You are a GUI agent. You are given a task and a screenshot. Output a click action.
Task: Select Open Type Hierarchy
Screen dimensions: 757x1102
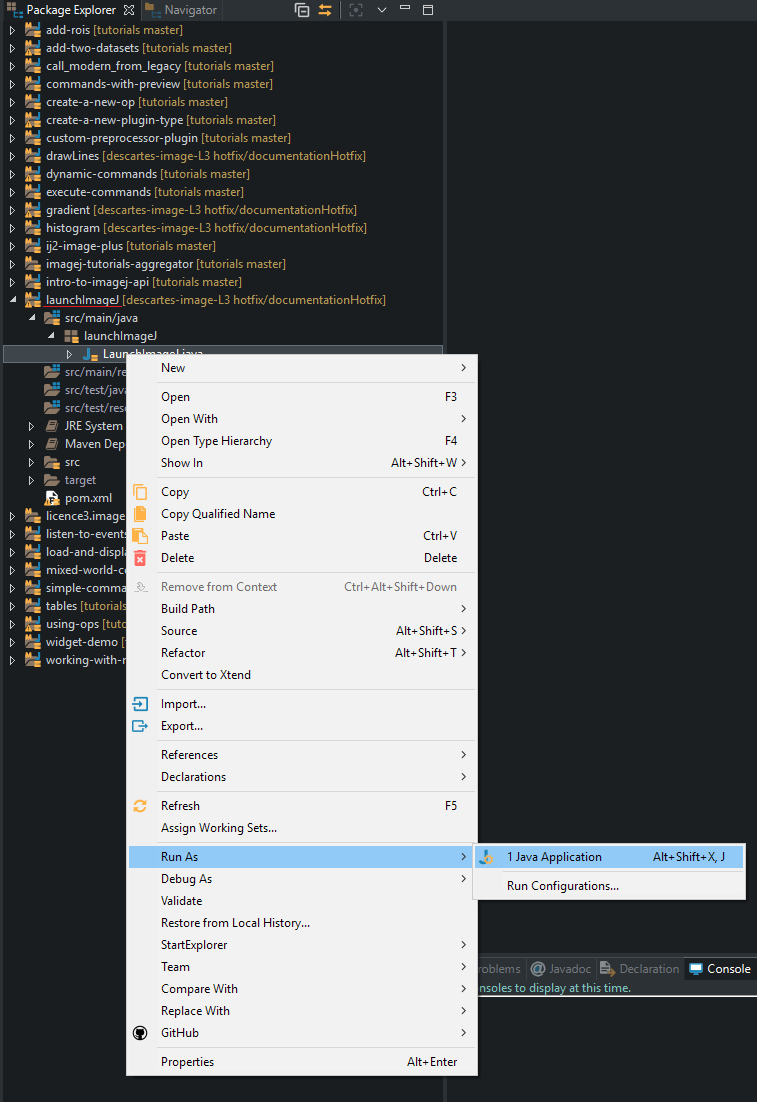(303, 441)
